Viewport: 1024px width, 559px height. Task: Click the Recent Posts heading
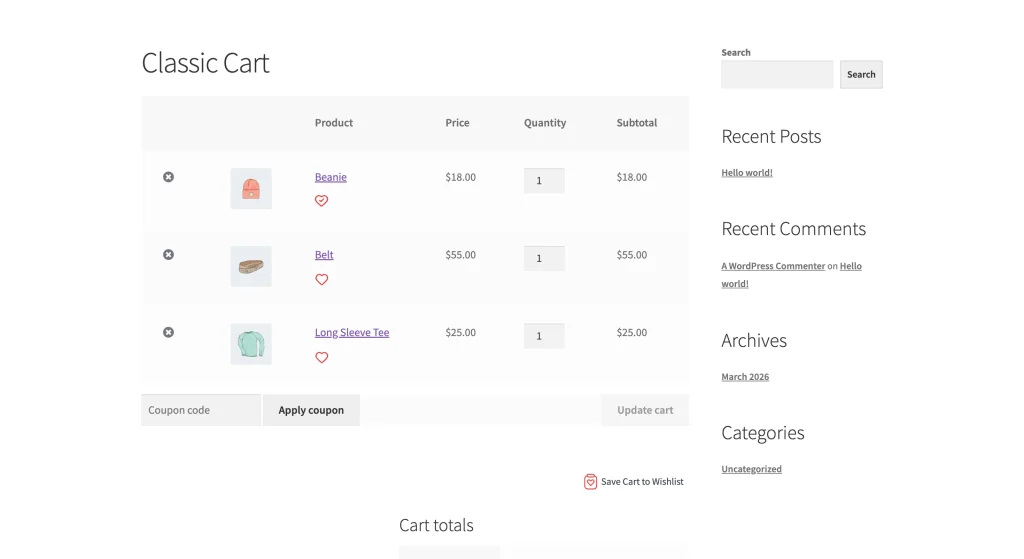pyautogui.click(x=771, y=136)
